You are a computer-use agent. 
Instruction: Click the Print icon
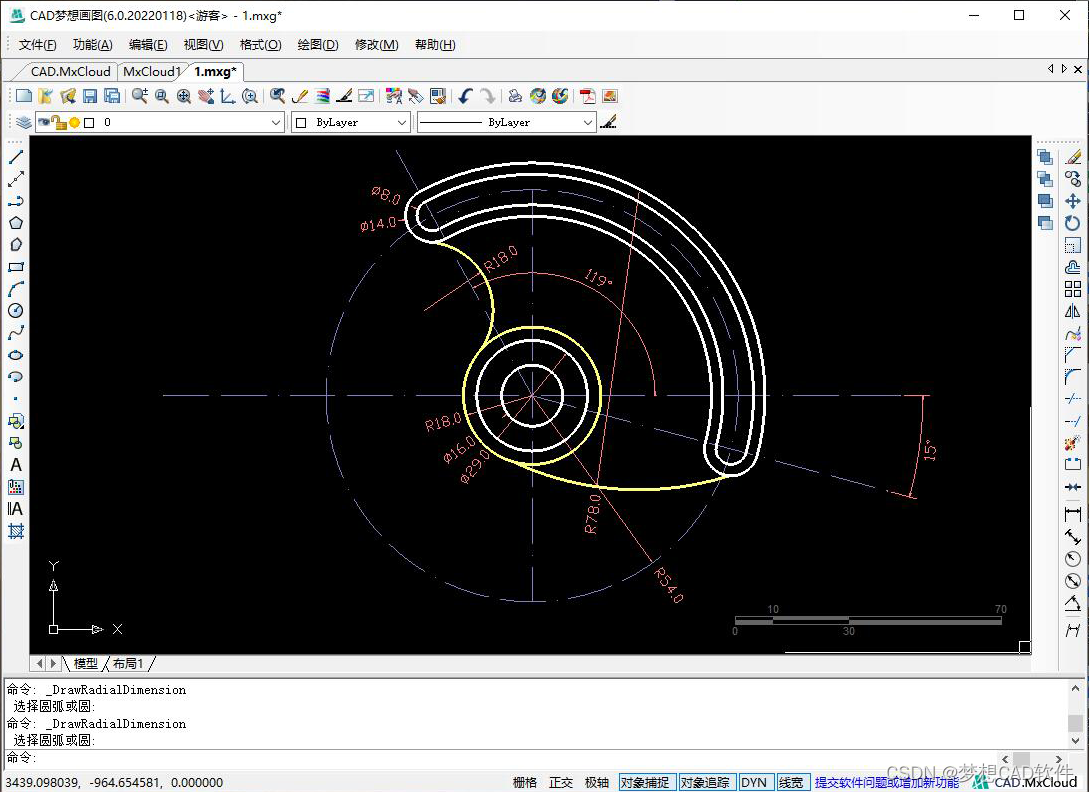515,96
